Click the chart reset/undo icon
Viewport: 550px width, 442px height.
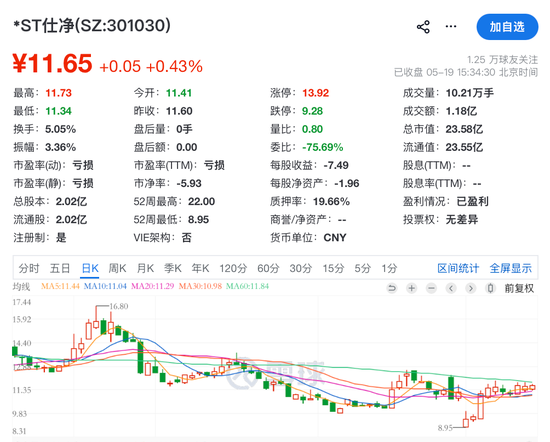(392, 288)
